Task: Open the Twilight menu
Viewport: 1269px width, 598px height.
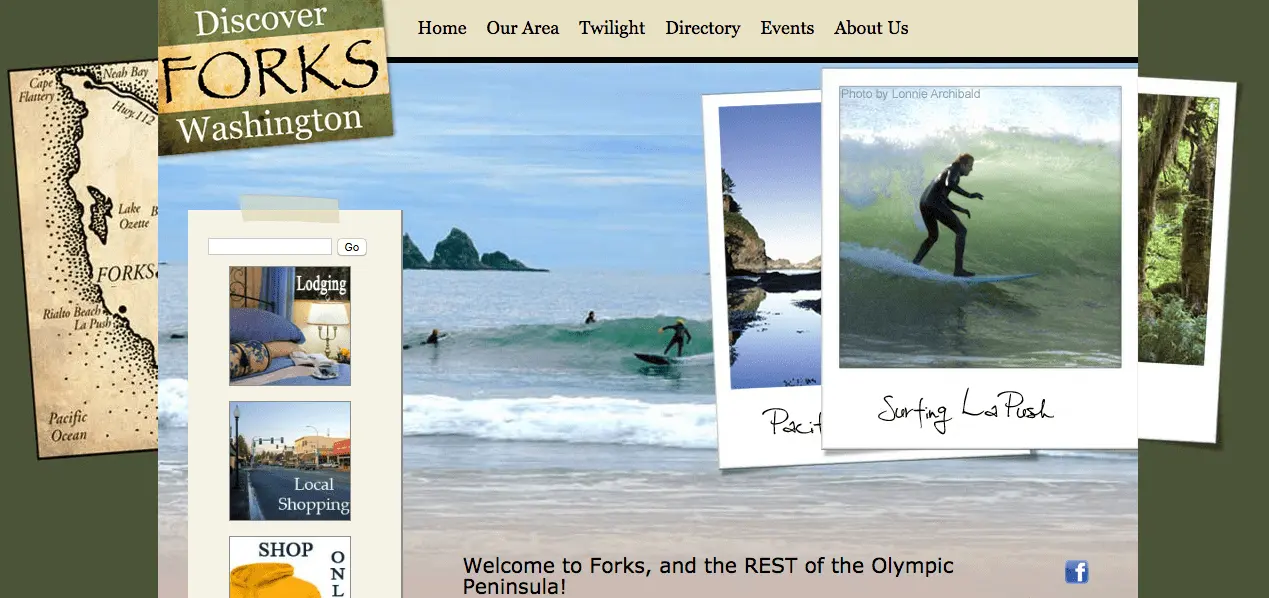Action: (x=612, y=28)
